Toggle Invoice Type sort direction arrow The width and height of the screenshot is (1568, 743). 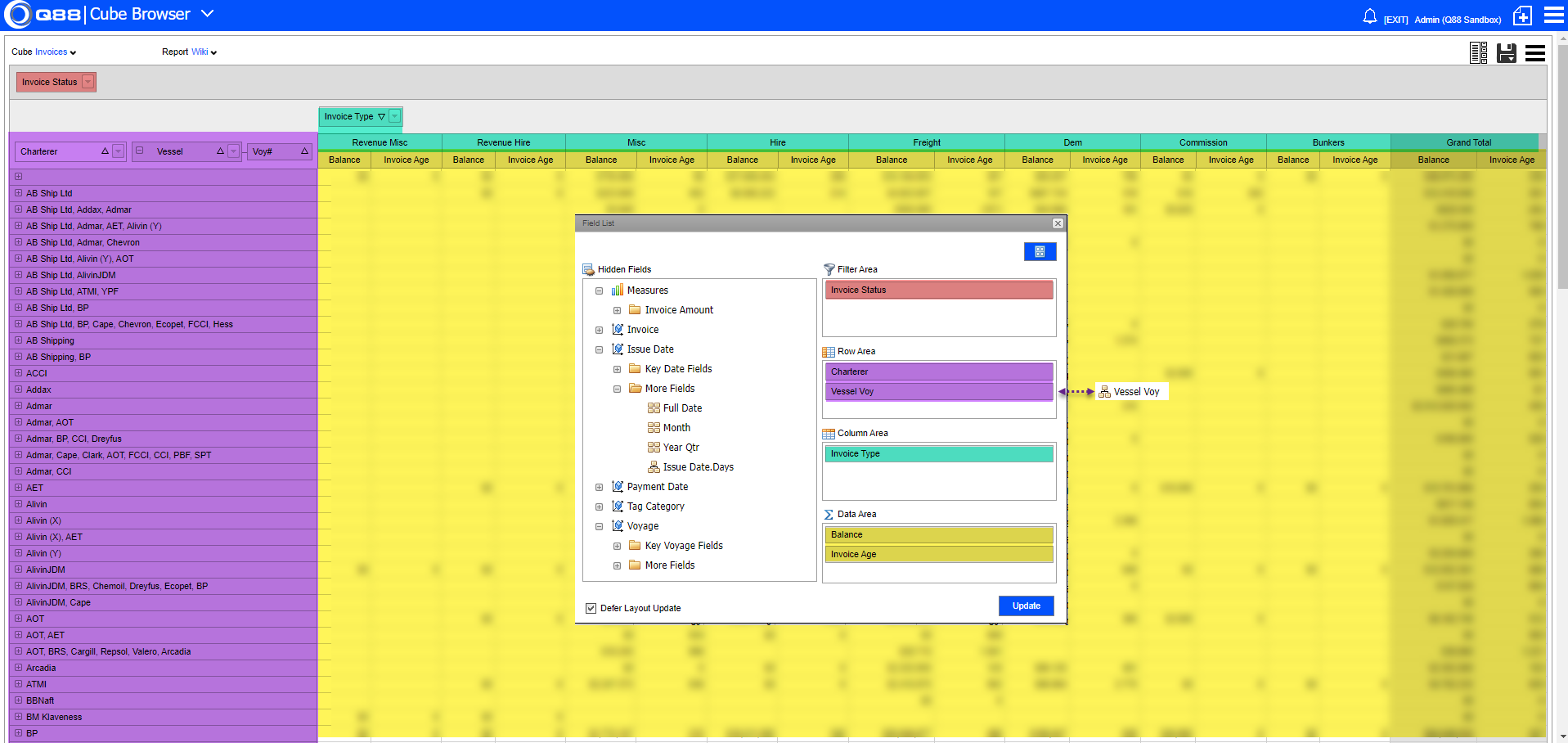point(381,117)
